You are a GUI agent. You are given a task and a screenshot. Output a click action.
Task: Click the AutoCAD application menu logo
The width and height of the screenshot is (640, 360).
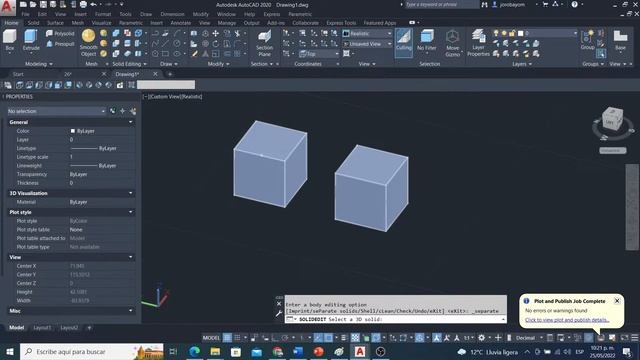coord(7,7)
